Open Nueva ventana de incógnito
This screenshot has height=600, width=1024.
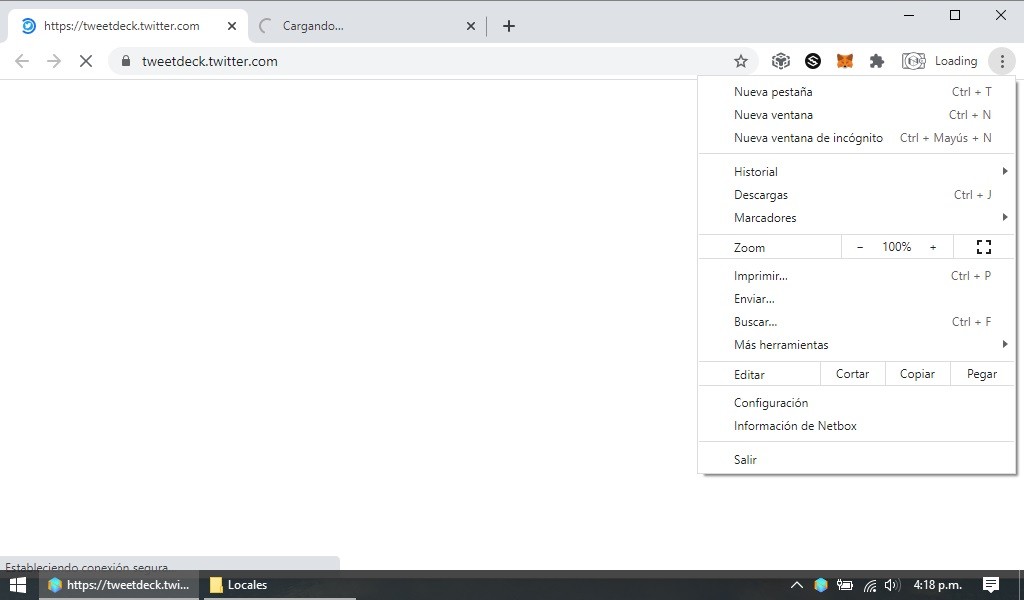click(857, 138)
